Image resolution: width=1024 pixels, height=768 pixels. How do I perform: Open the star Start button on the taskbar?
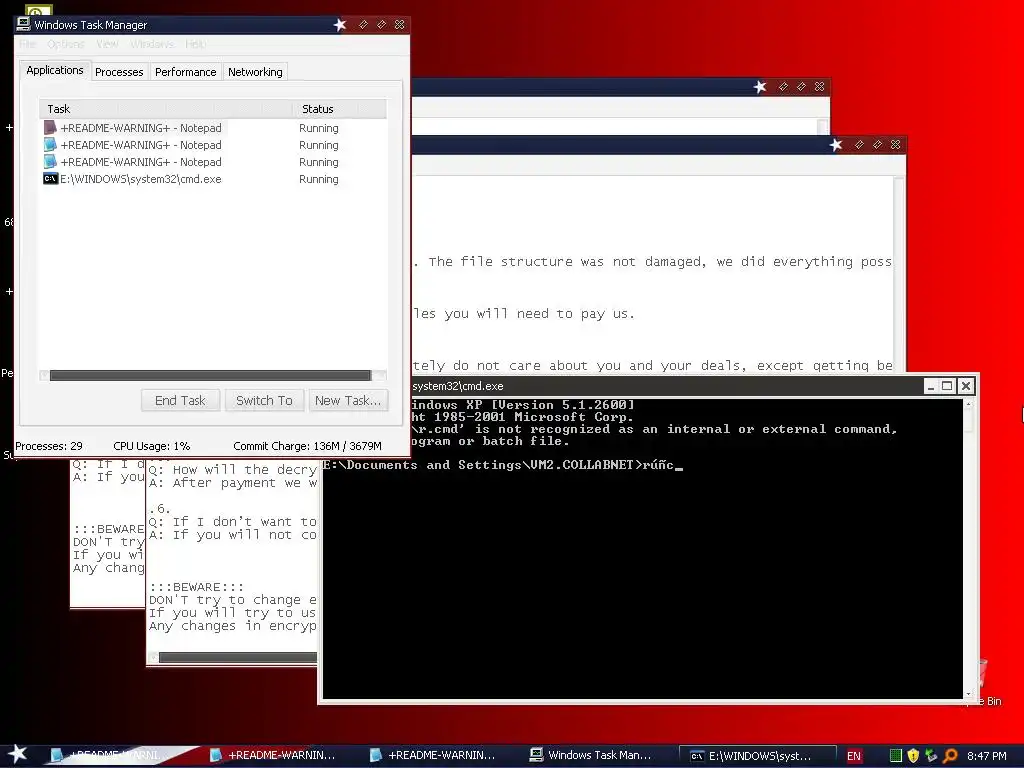pyautogui.click(x=18, y=754)
